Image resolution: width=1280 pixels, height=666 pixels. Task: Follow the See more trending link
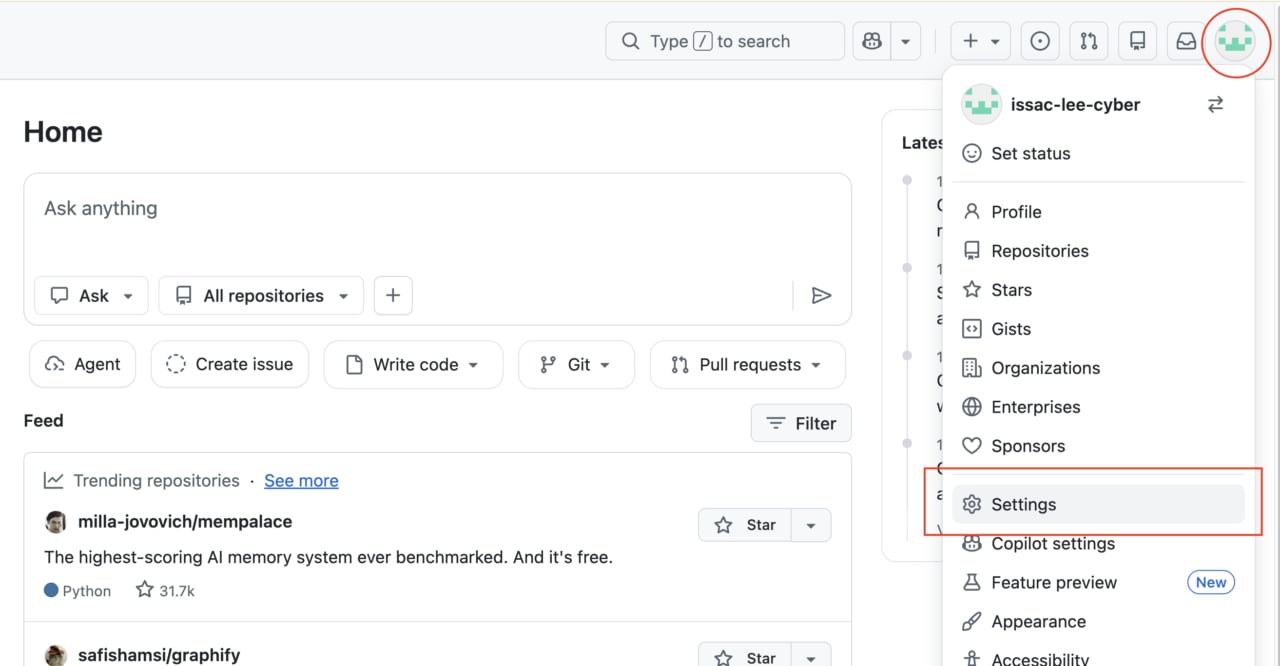301,481
